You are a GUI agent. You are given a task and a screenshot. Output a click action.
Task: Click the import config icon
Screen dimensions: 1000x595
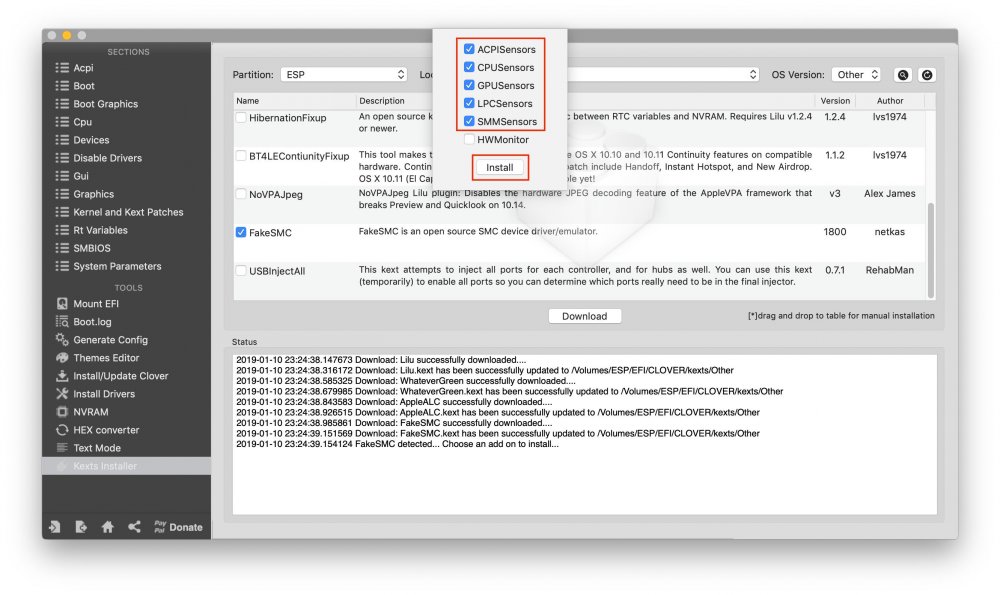tap(55, 527)
